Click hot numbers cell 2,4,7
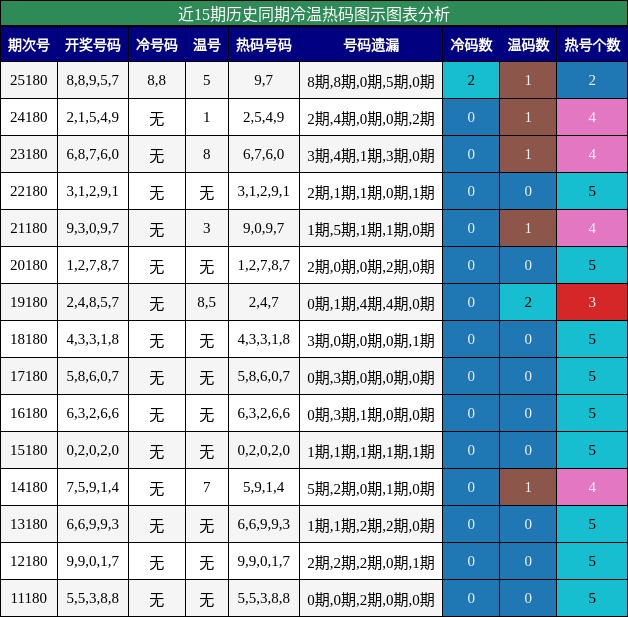This screenshot has height=617, width=628. pyautogui.click(x=264, y=302)
